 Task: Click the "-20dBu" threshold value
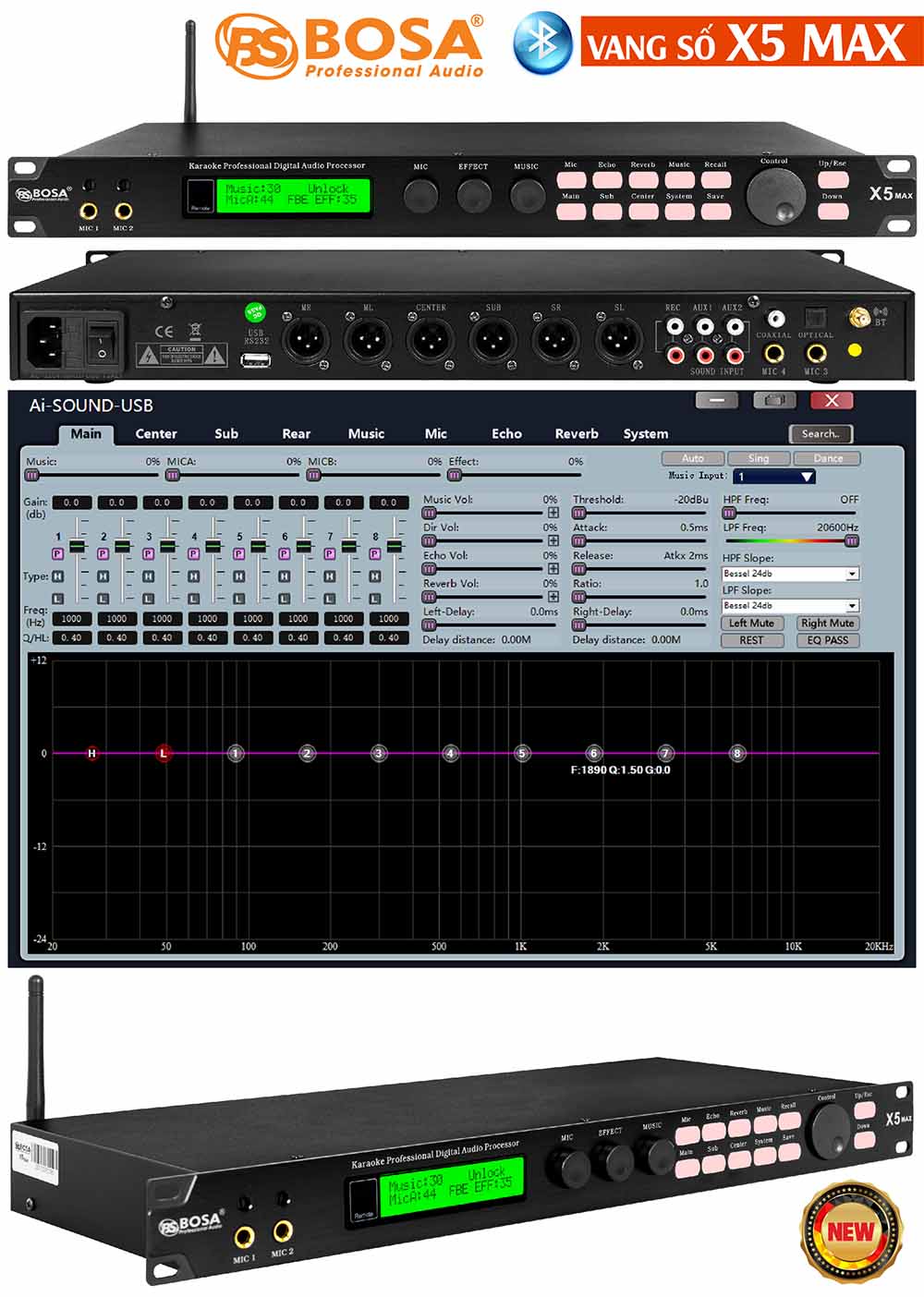tap(690, 500)
